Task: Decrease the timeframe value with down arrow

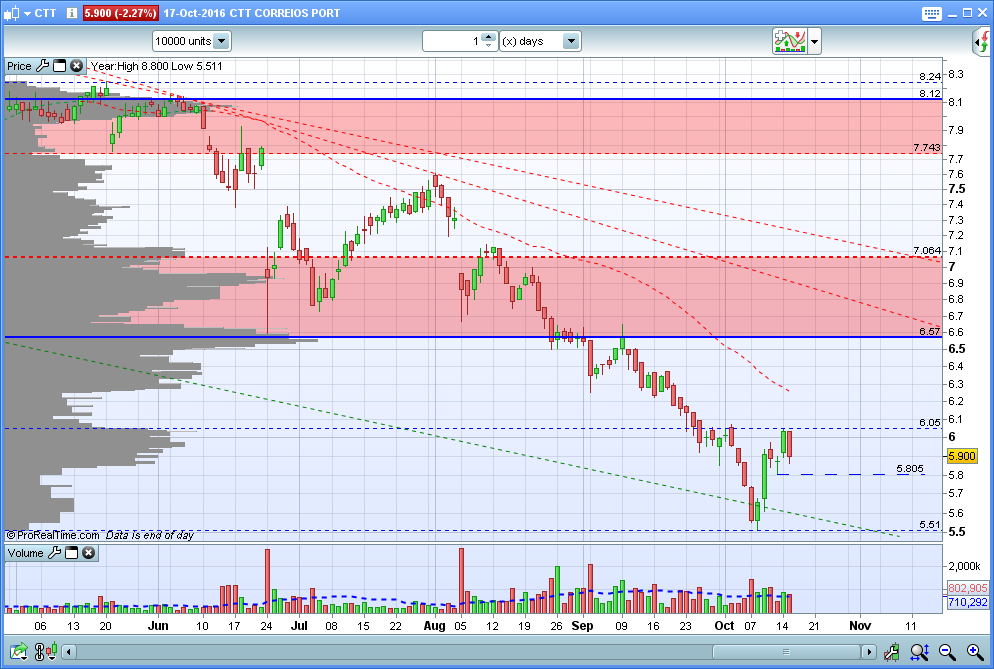Action: pyautogui.click(x=488, y=46)
